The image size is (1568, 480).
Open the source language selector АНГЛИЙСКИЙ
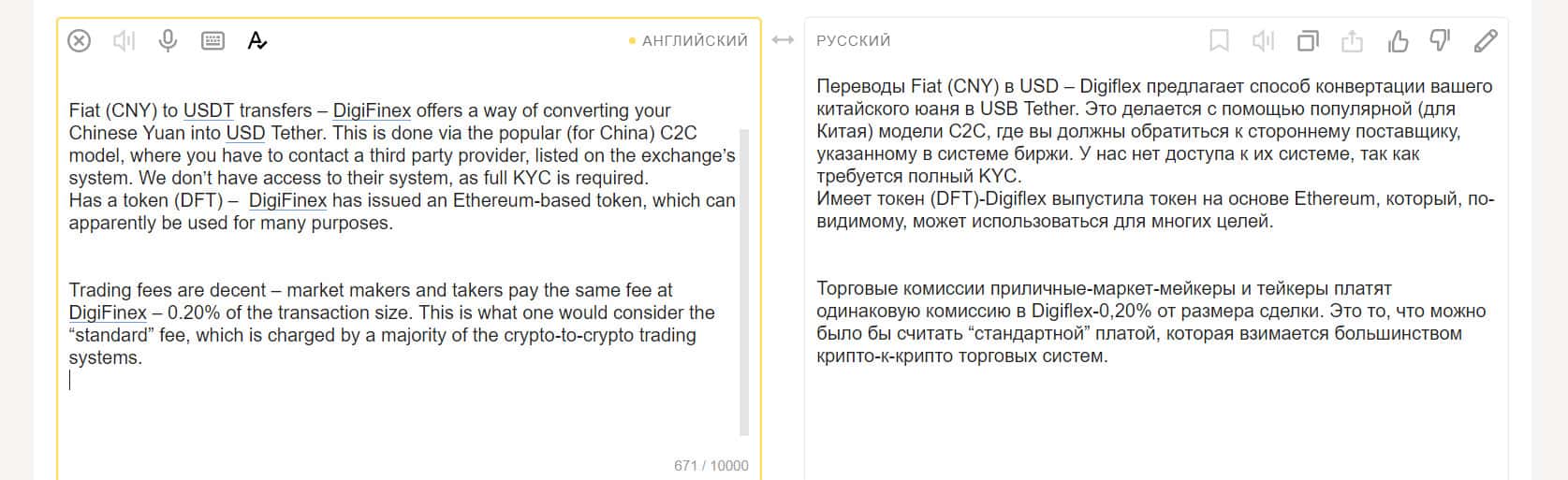[x=695, y=41]
